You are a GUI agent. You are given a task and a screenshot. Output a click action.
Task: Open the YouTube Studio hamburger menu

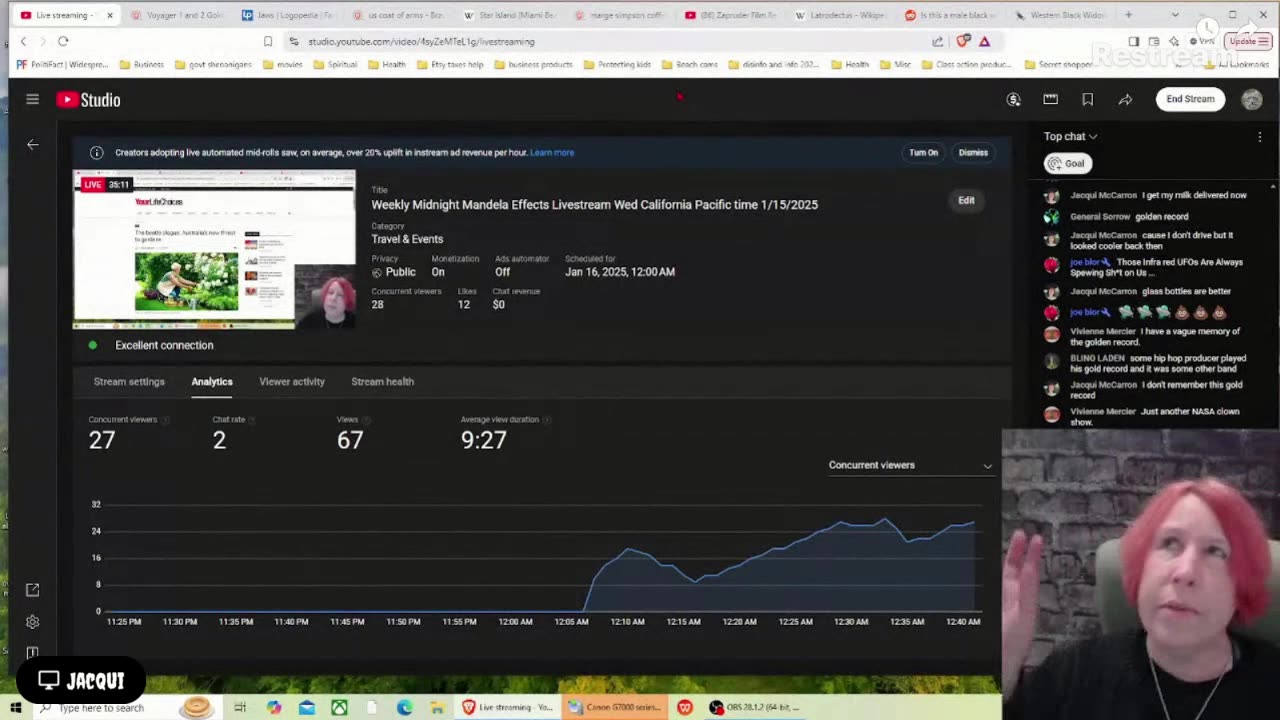[x=32, y=99]
